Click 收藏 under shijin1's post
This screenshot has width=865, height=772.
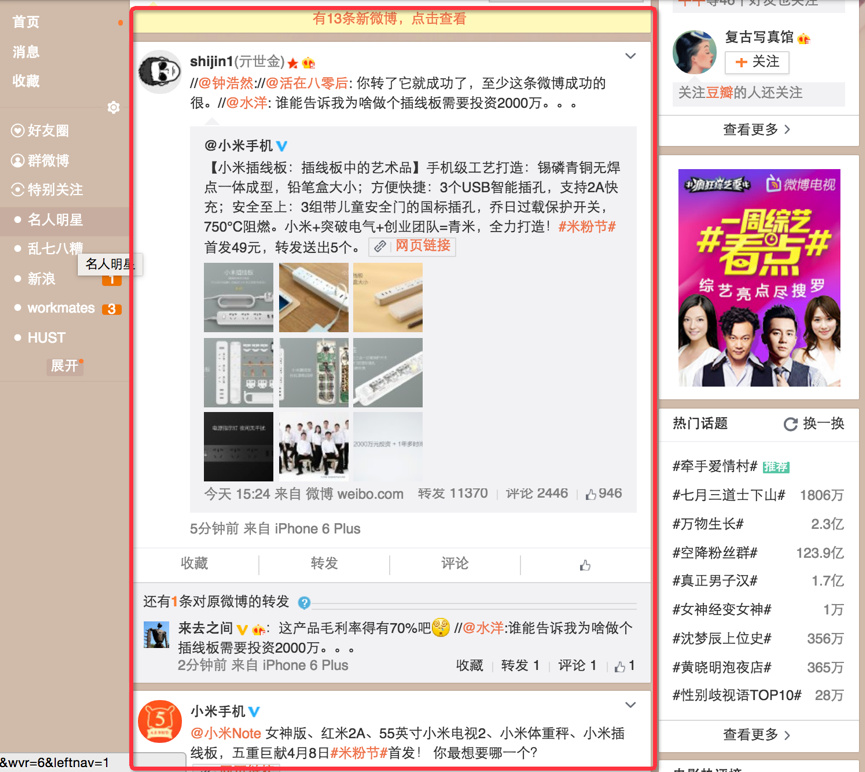tap(194, 563)
